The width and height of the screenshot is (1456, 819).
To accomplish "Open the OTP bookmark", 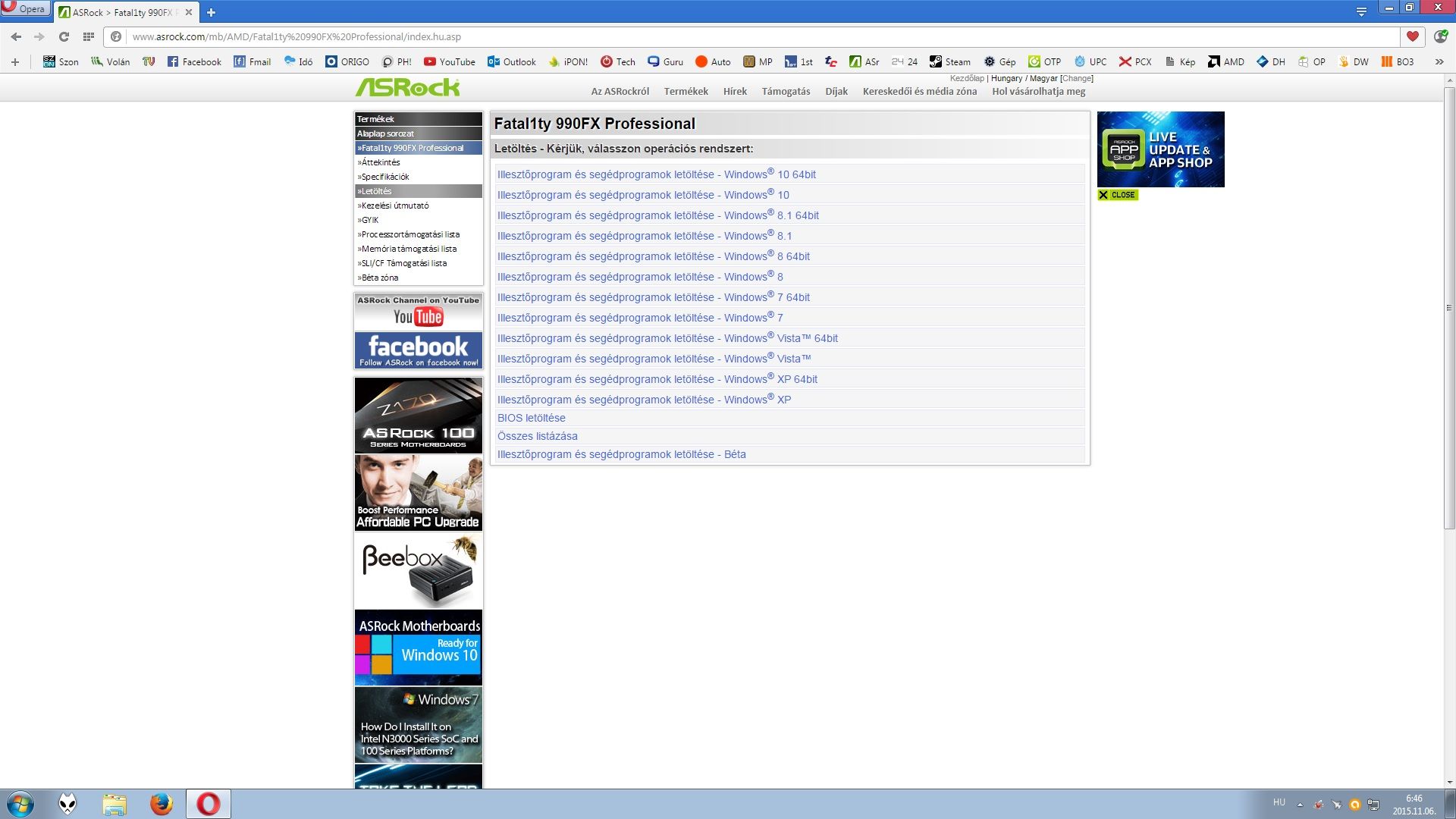I will [1044, 62].
